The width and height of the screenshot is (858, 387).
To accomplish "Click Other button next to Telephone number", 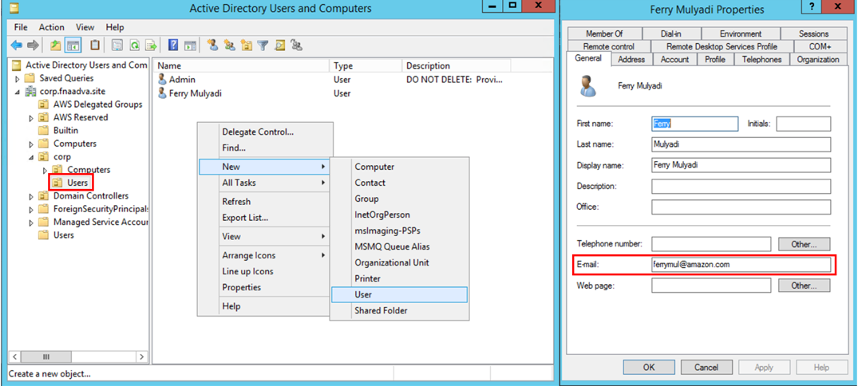I will coord(804,244).
